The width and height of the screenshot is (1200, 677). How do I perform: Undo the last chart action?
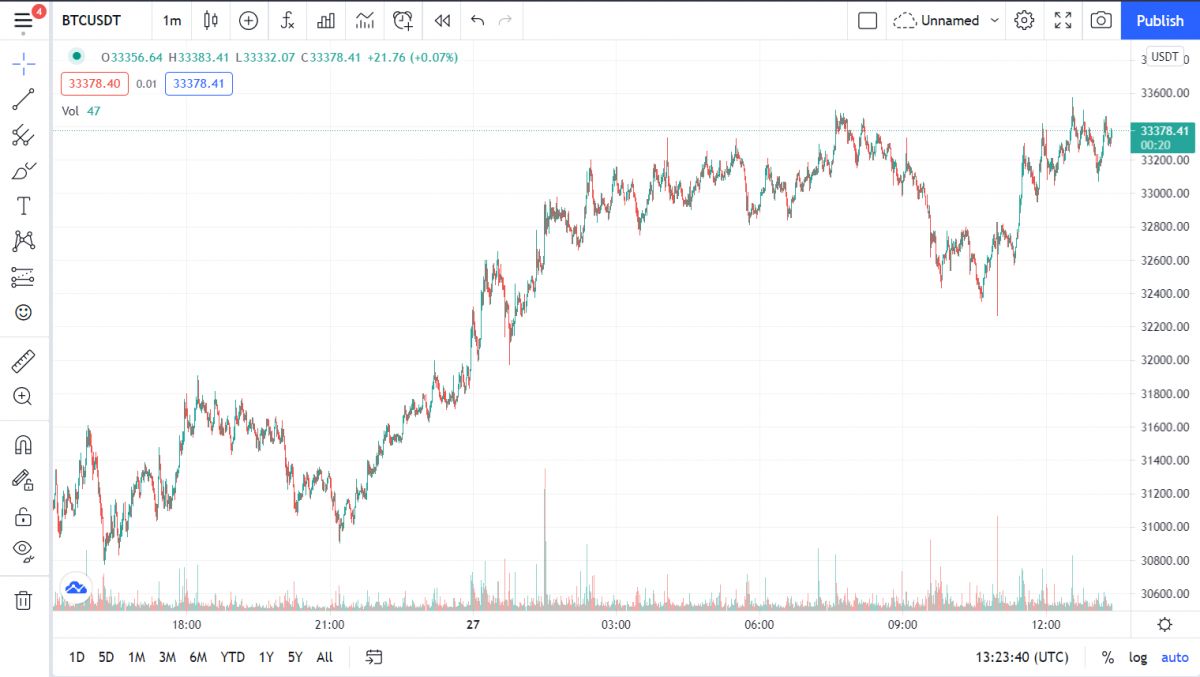pyautogui.click(x=477, y=20)
